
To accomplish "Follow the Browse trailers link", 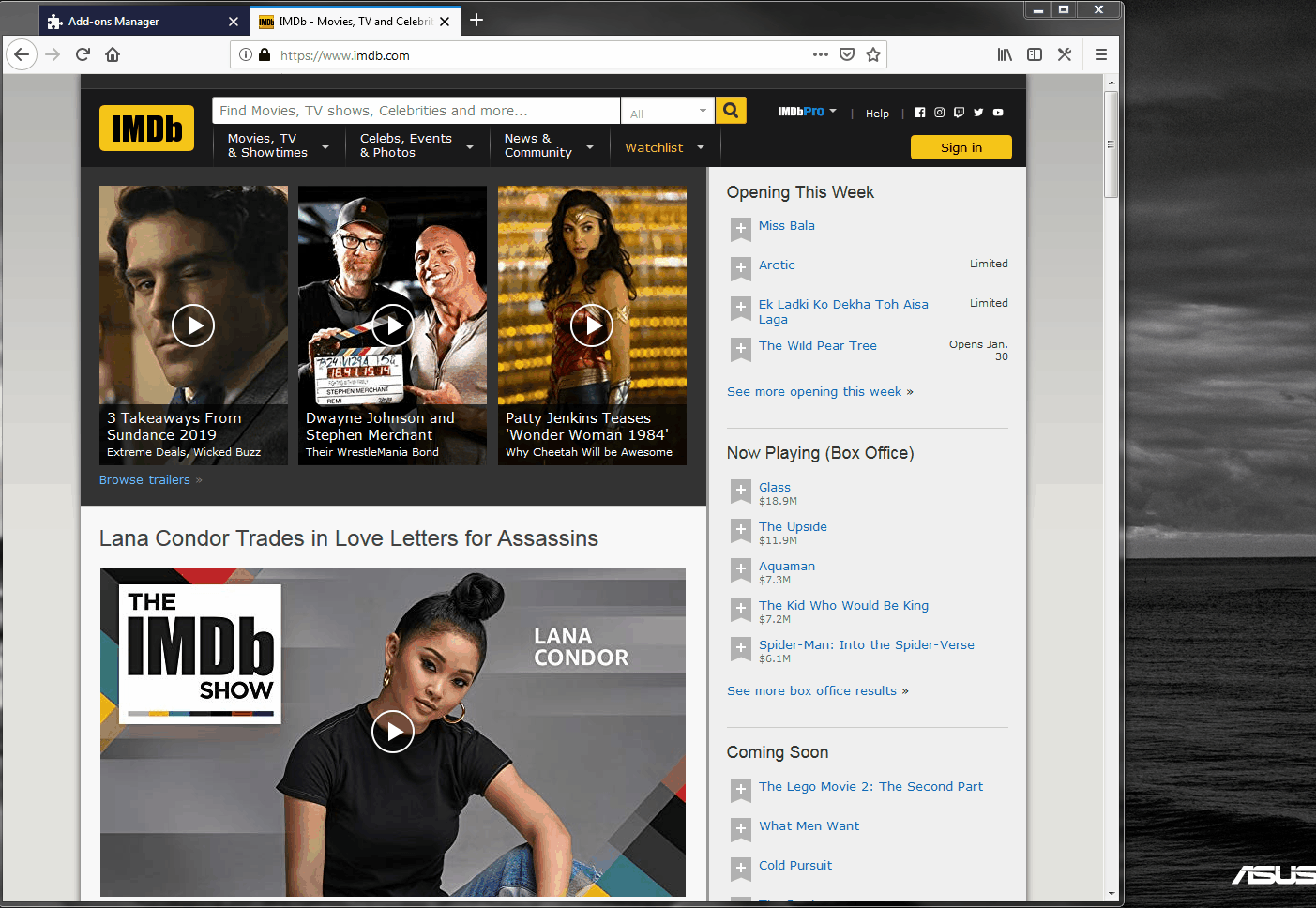I will pos(150,479).
